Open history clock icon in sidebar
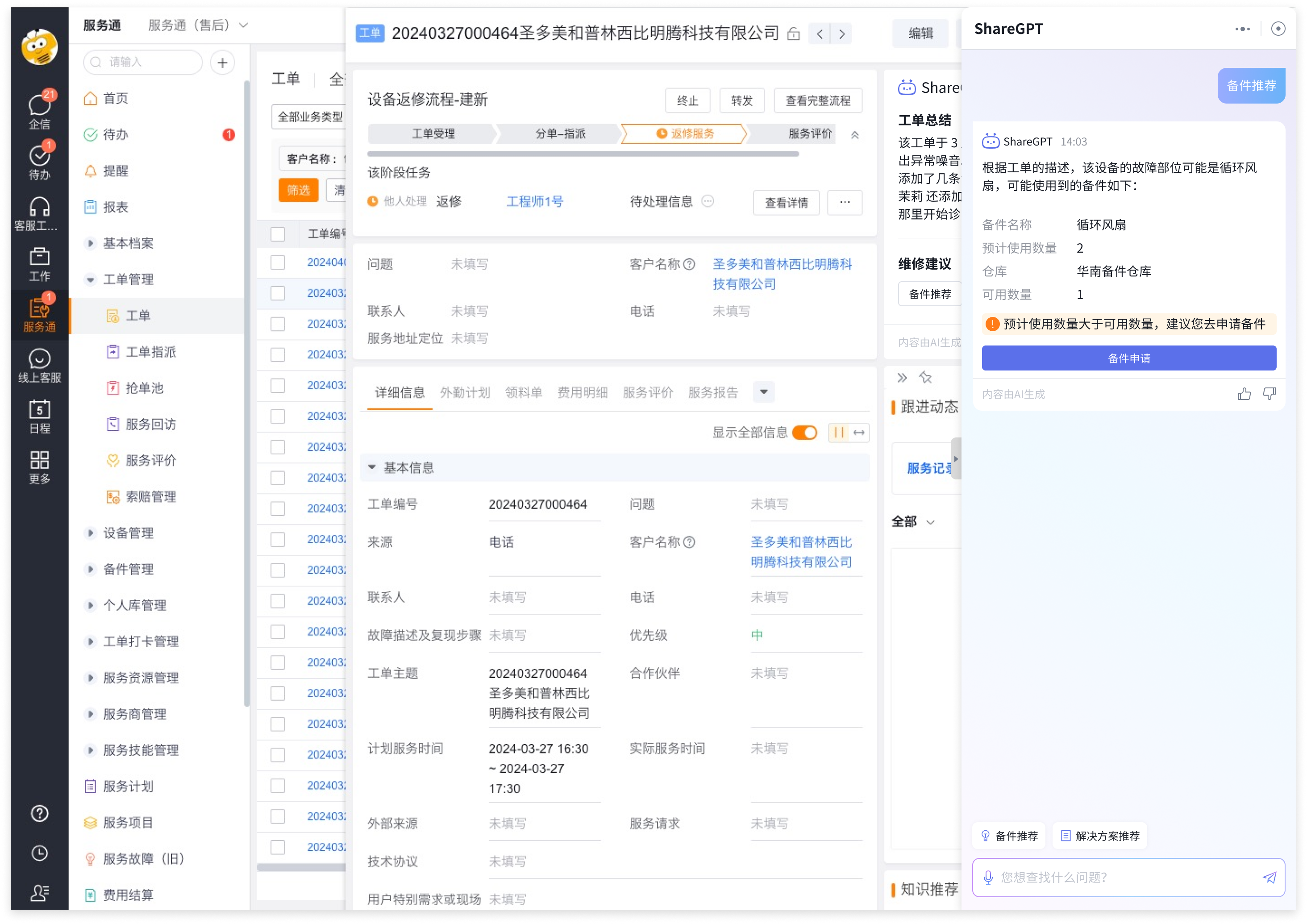 (39, 854)
